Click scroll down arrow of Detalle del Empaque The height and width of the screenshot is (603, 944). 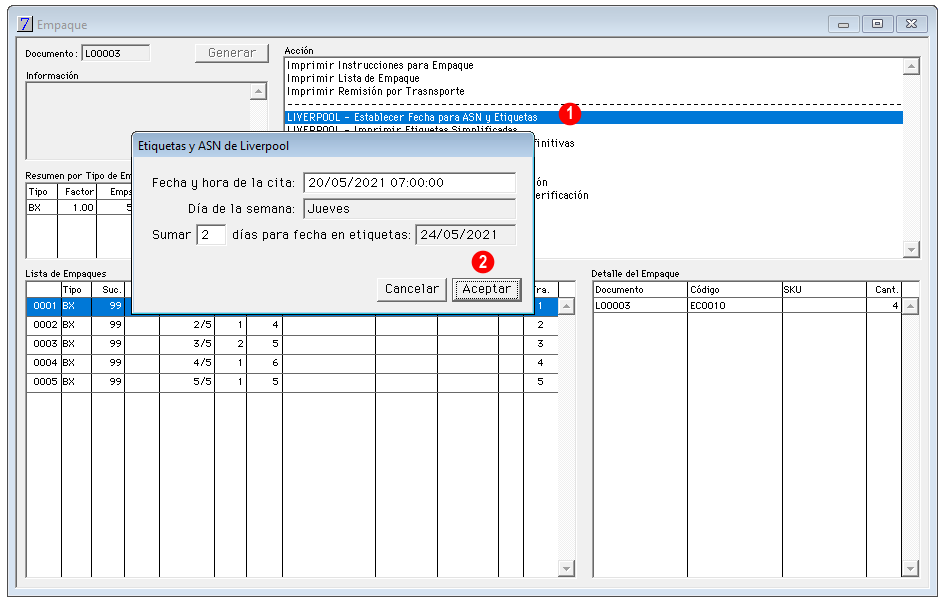(x=911, y=568)
